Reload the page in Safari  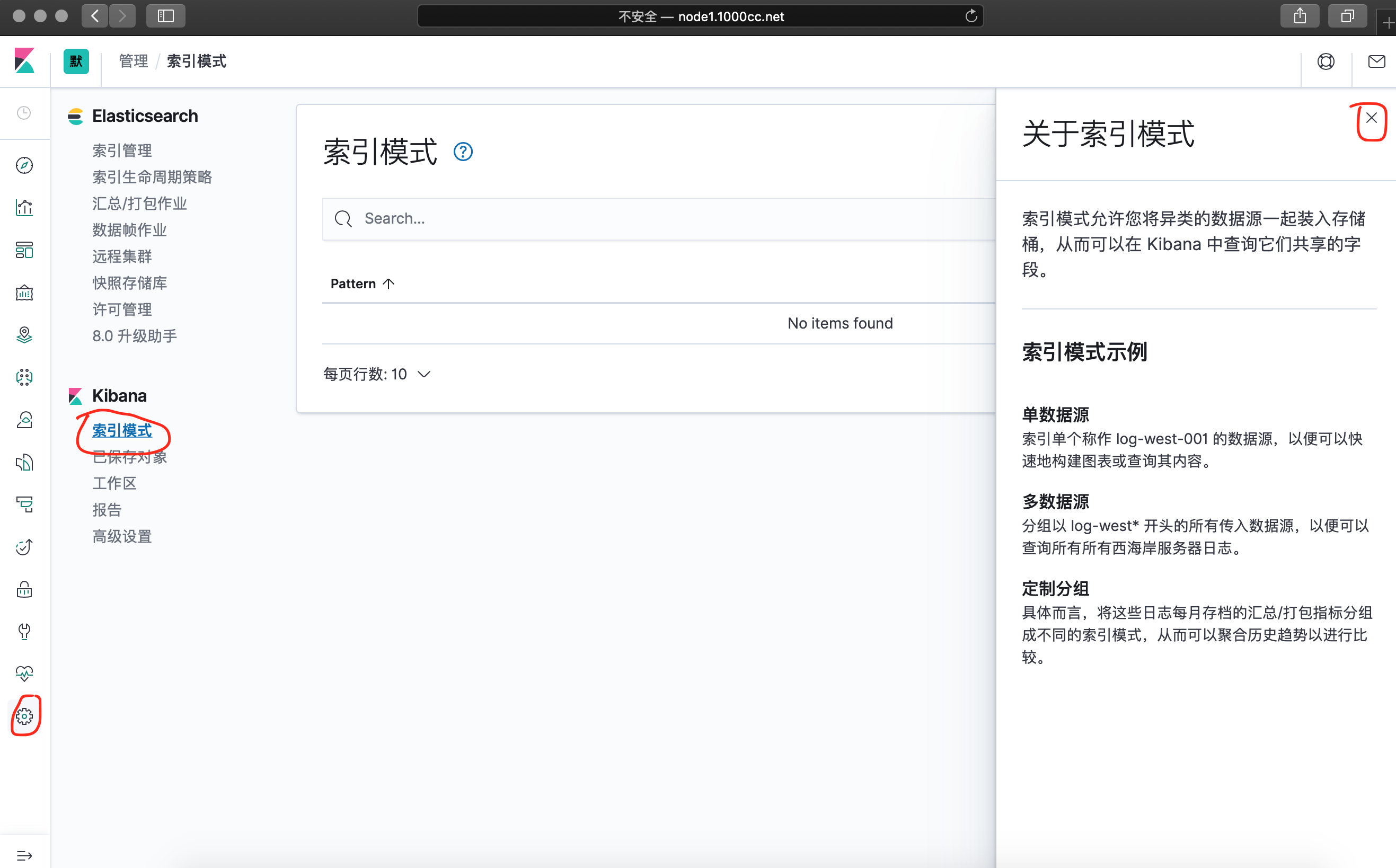[x=970, y=16]
